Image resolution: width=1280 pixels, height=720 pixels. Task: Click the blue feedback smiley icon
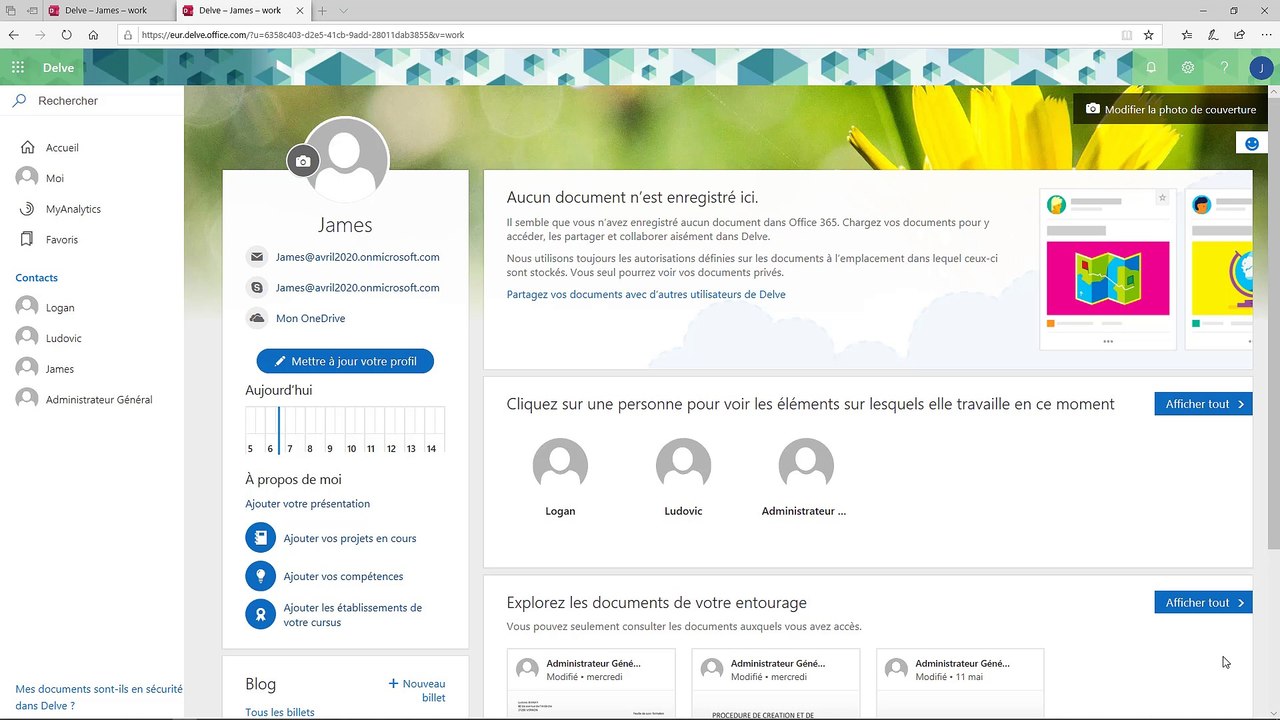(1251, 142)
